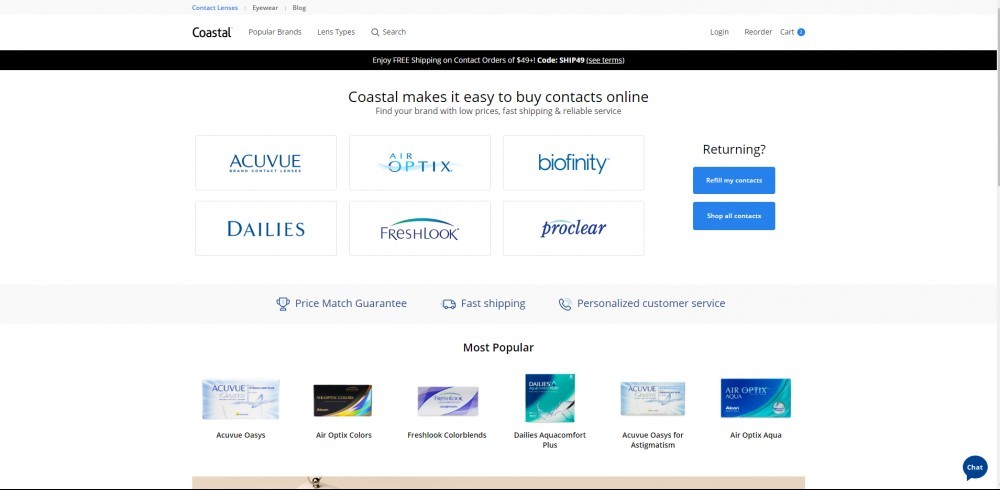
Task: Click the 'Shop all contacts' button
Action: pyautogui.click(x=734, y=216)
